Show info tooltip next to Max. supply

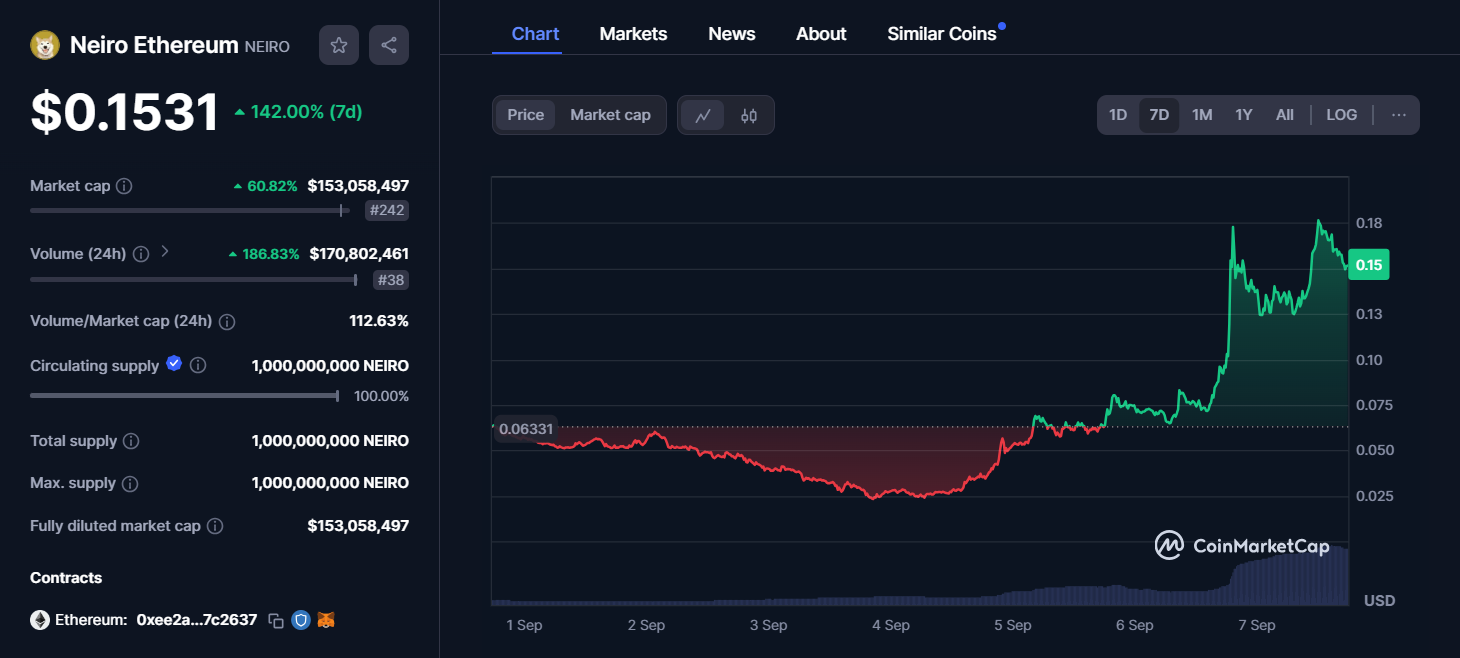130,483
